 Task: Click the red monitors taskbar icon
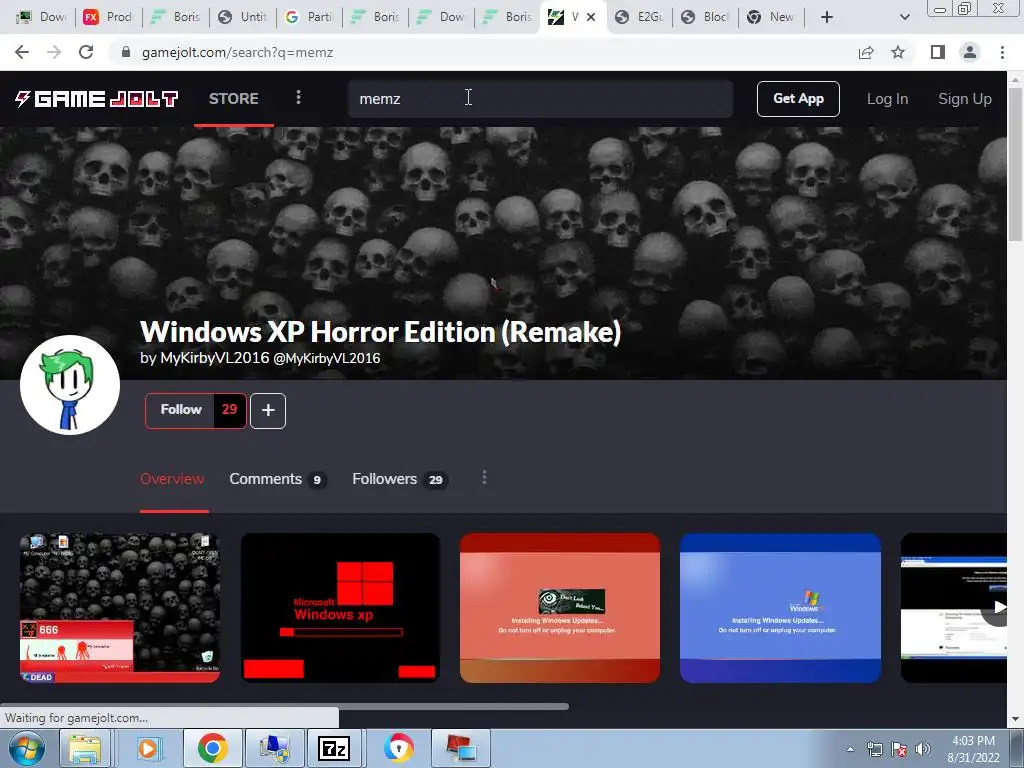click(460, 748)
